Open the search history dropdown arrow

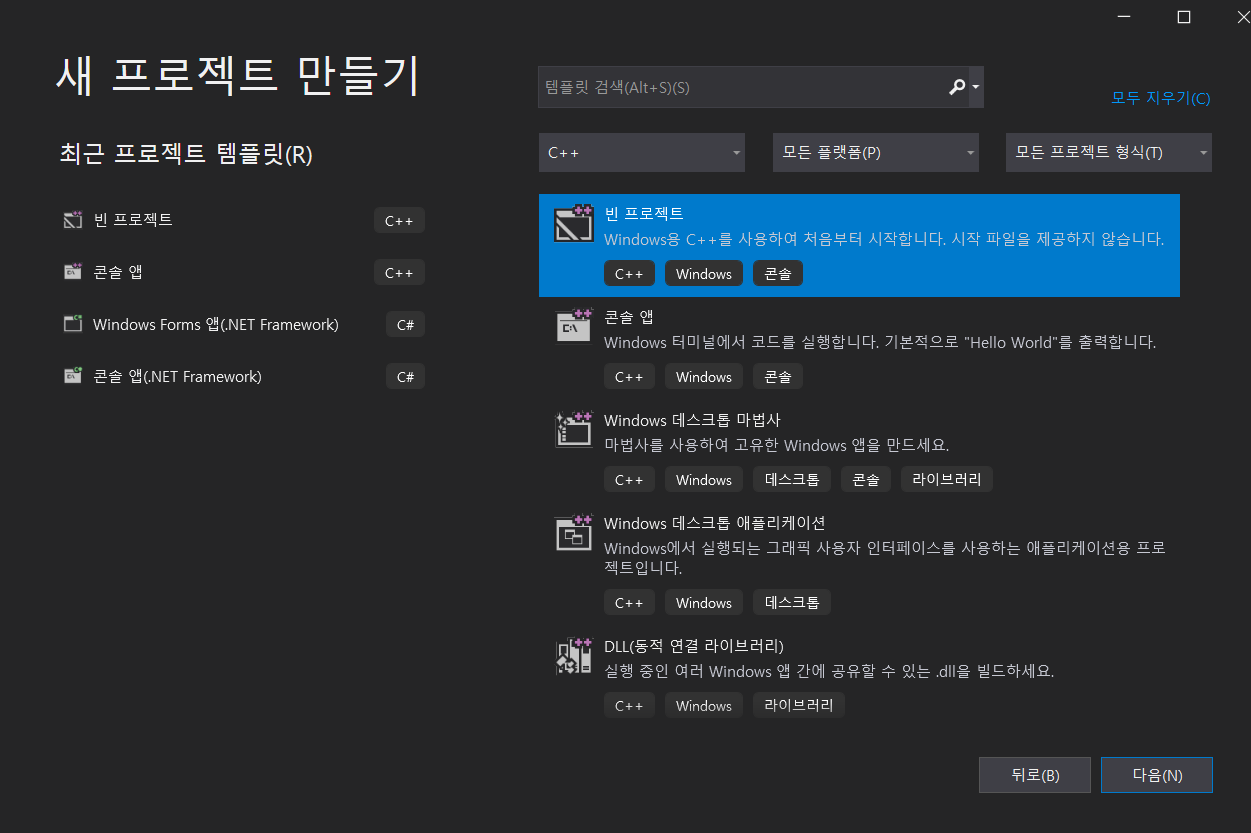click(x=976, y=87)
